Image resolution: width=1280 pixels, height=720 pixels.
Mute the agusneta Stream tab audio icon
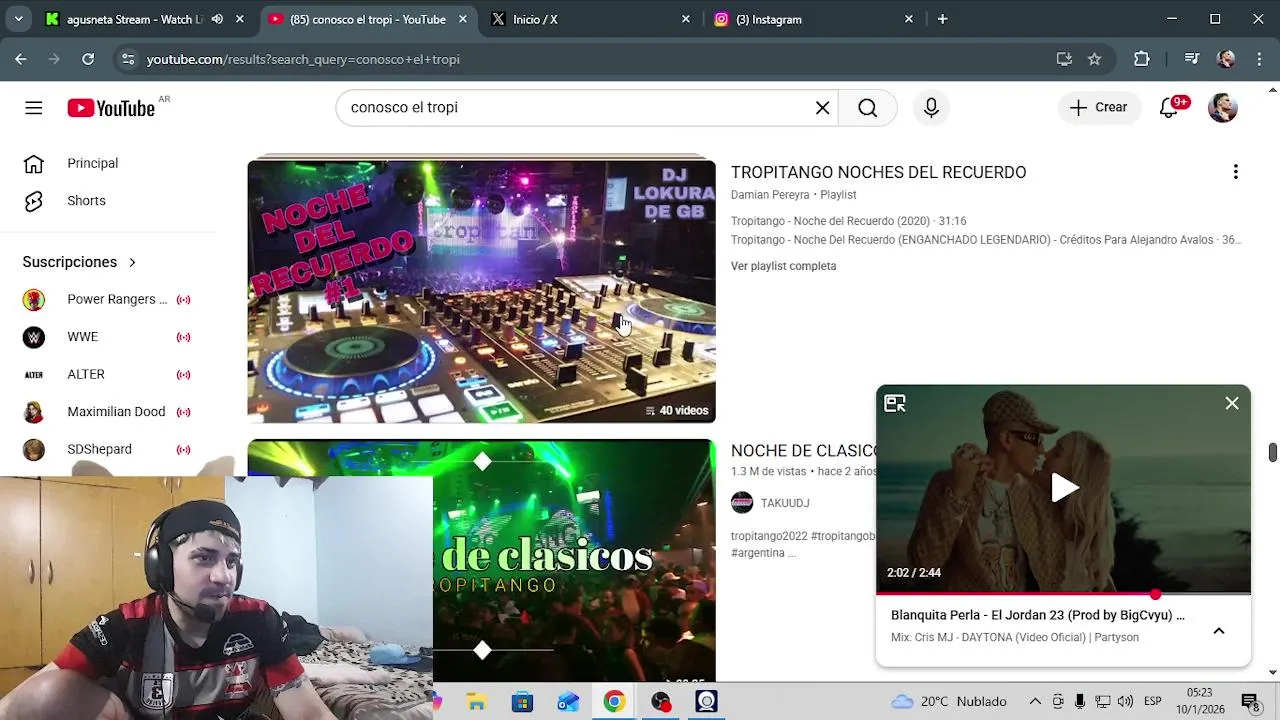point(217,19)
